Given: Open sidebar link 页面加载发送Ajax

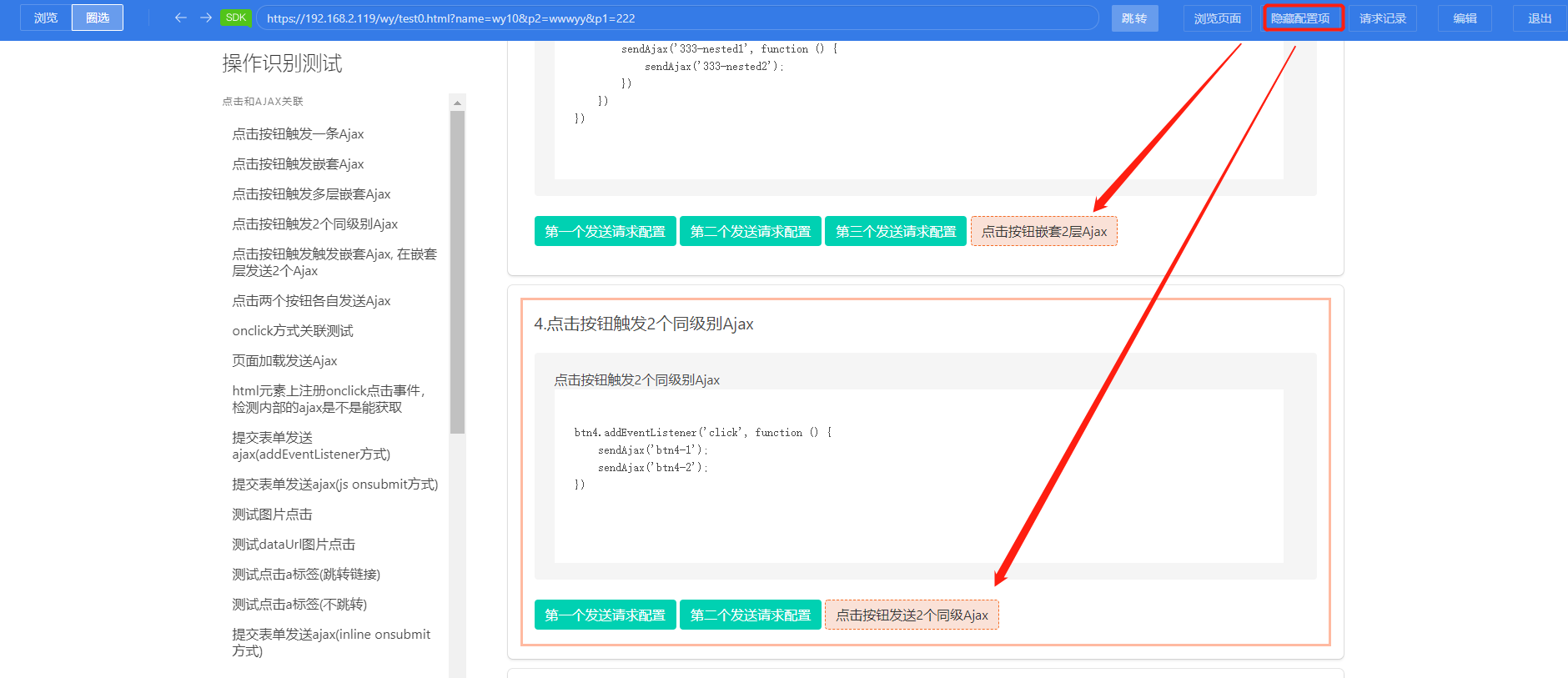Looking at the screenshot, I should pos(284,360).
